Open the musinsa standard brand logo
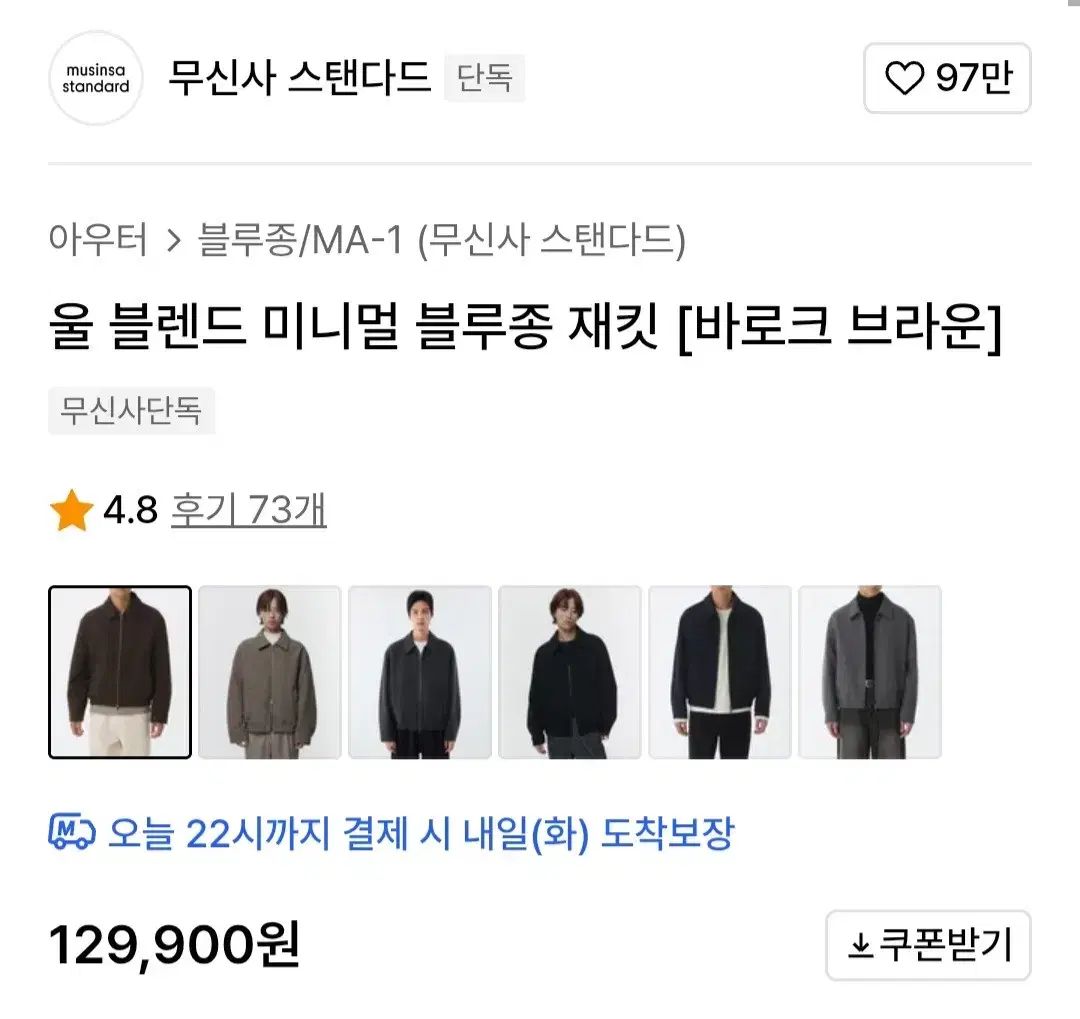The image size is (1080, 1019). [96, 79]
